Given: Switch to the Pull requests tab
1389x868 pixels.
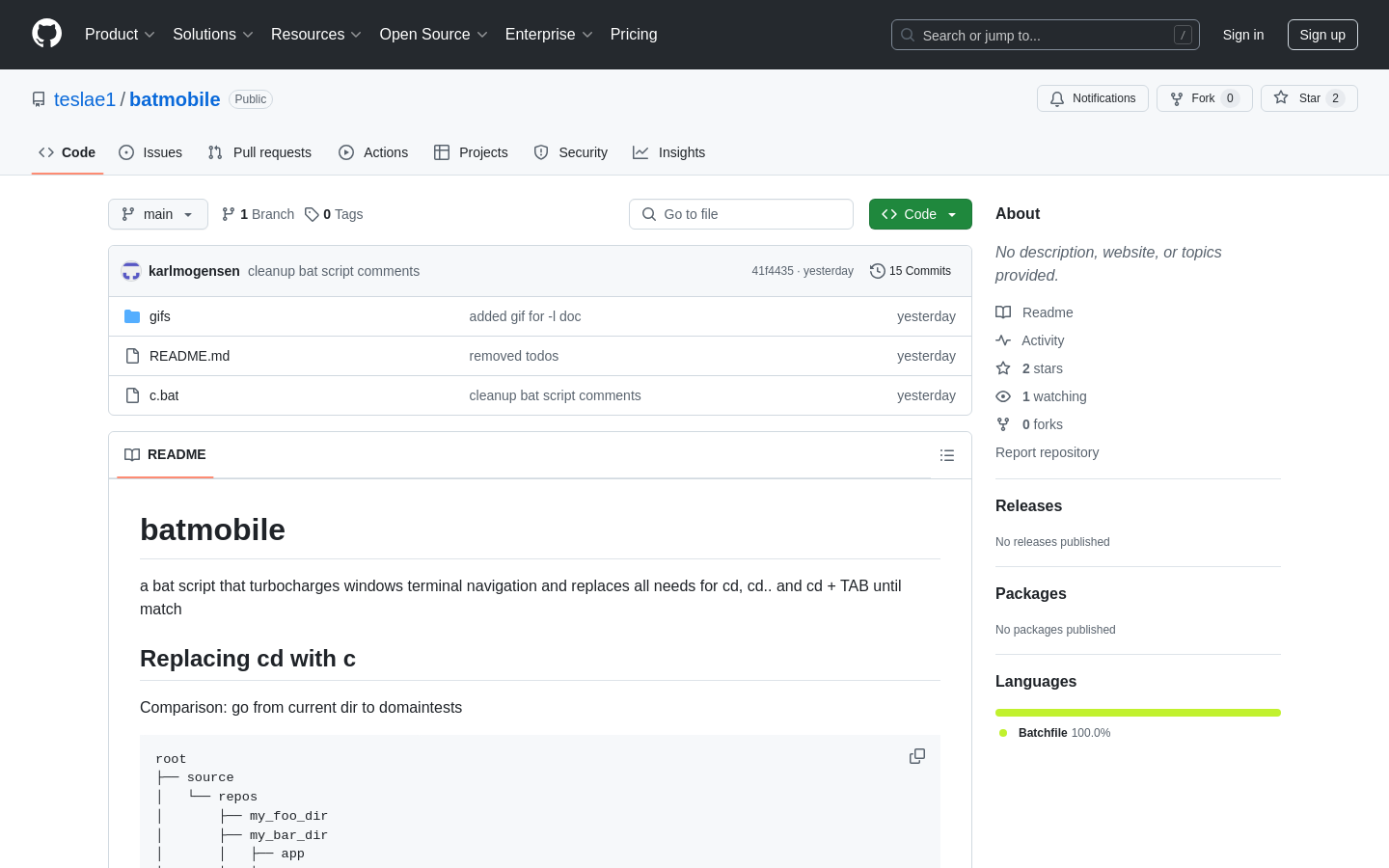Looking at the screenshot, I should 259,152.
